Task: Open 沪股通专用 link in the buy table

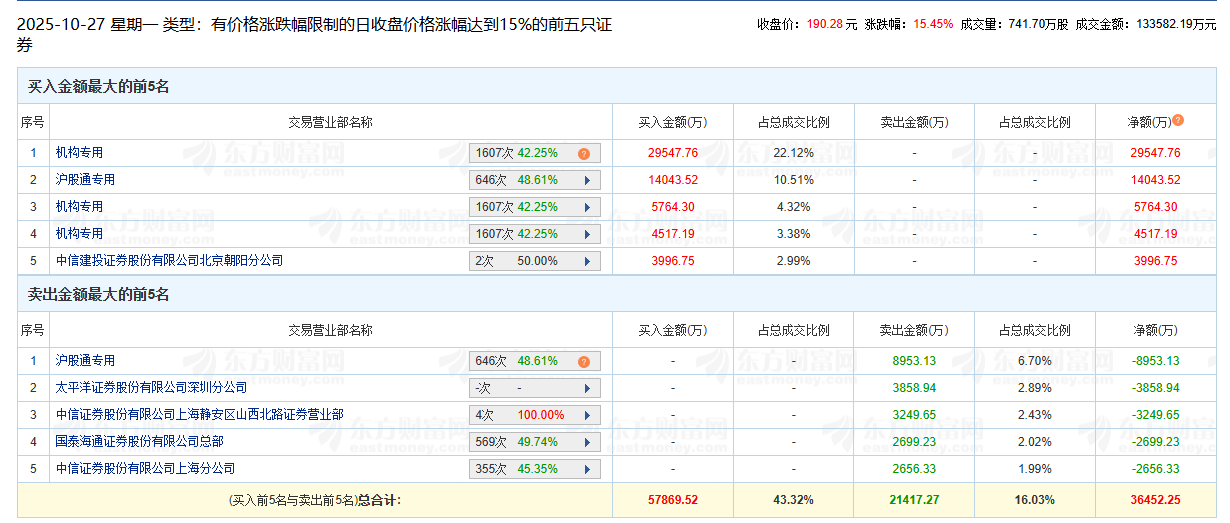Action: pyautogui.click(x=85, y=180)
